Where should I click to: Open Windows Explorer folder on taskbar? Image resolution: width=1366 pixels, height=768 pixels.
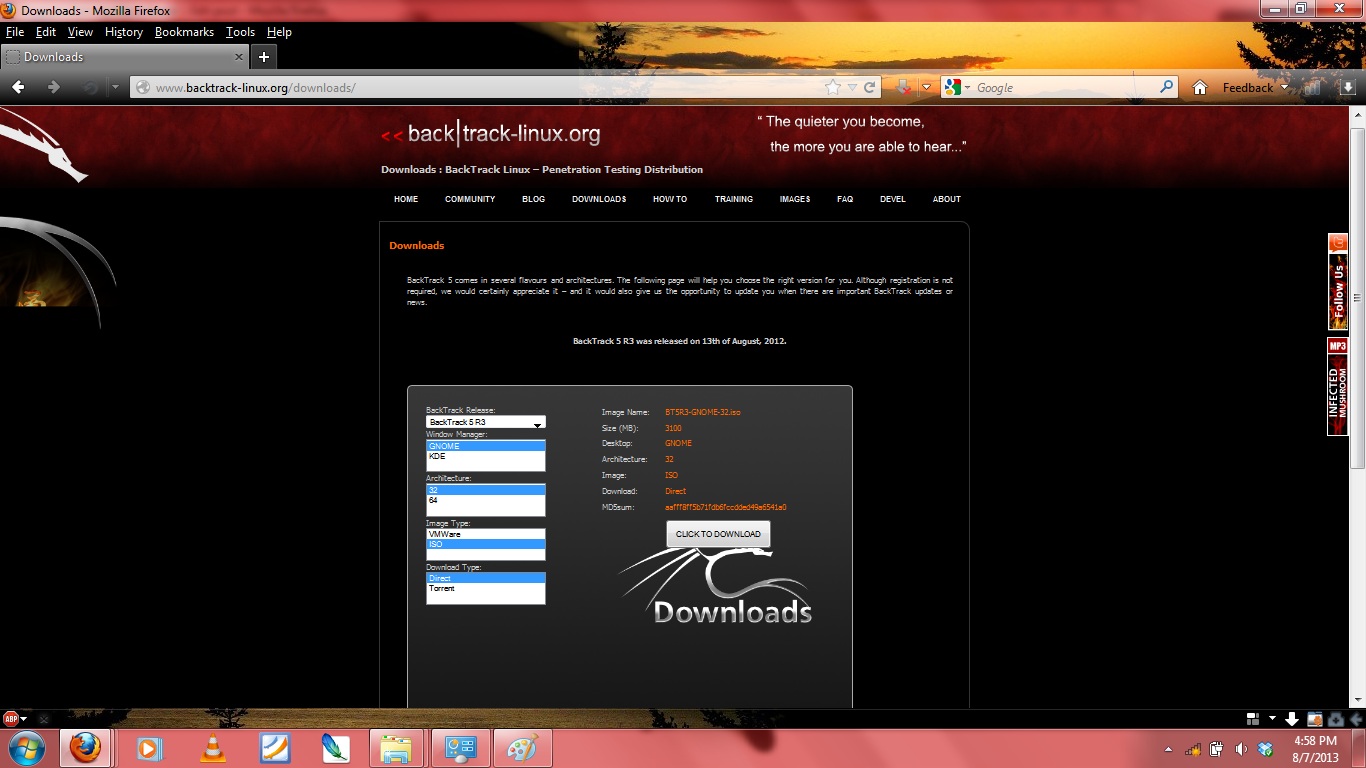click(397, 748)
